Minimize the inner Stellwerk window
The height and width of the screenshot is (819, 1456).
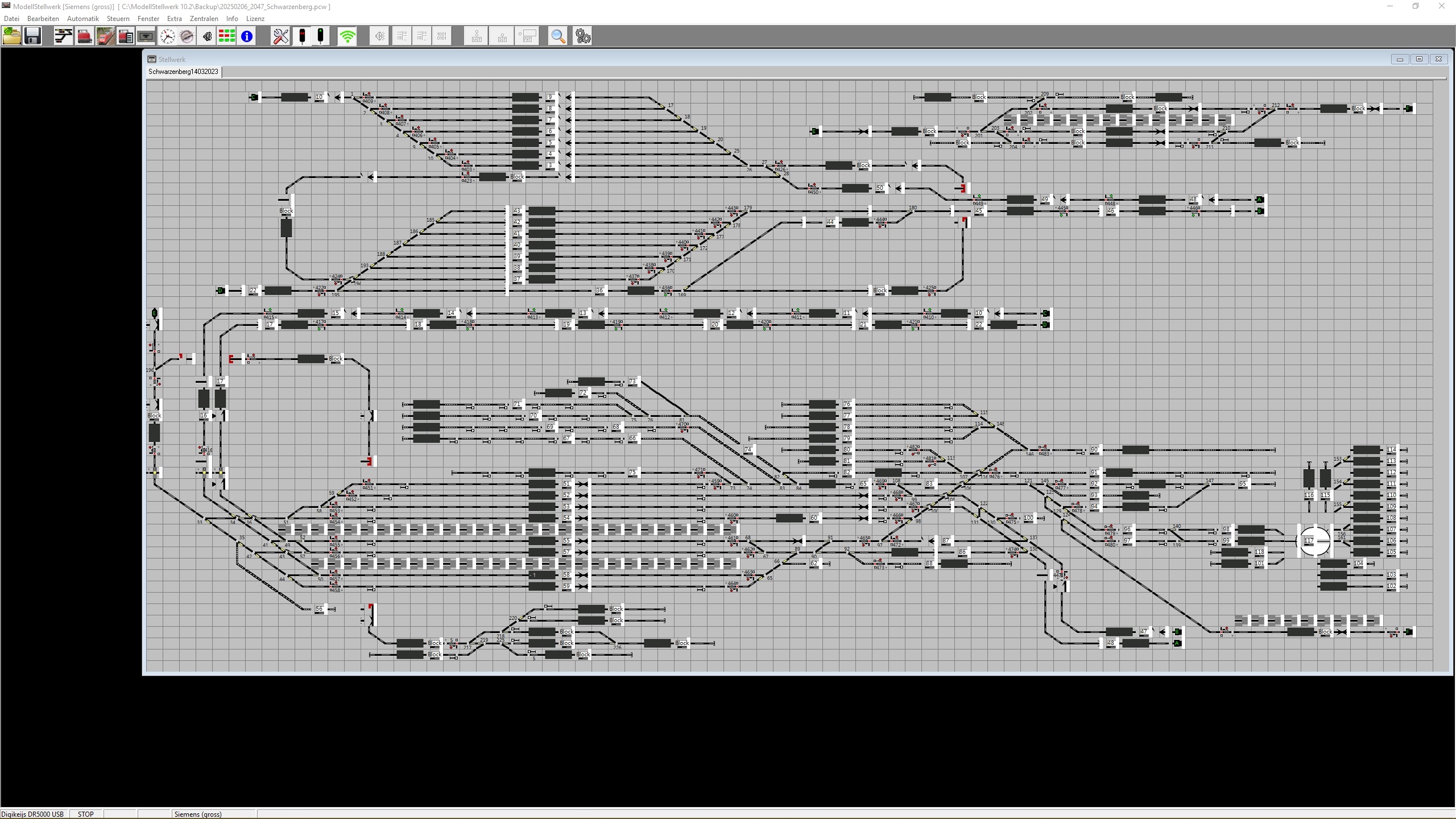1400,59
